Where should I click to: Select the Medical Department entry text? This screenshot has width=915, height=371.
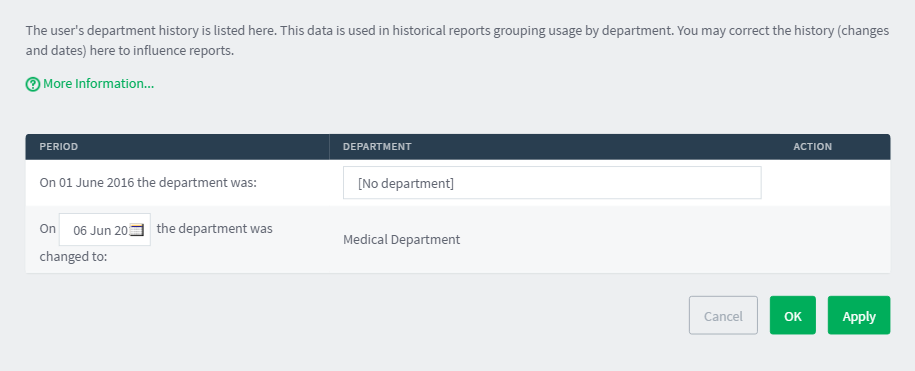point(401,240)
